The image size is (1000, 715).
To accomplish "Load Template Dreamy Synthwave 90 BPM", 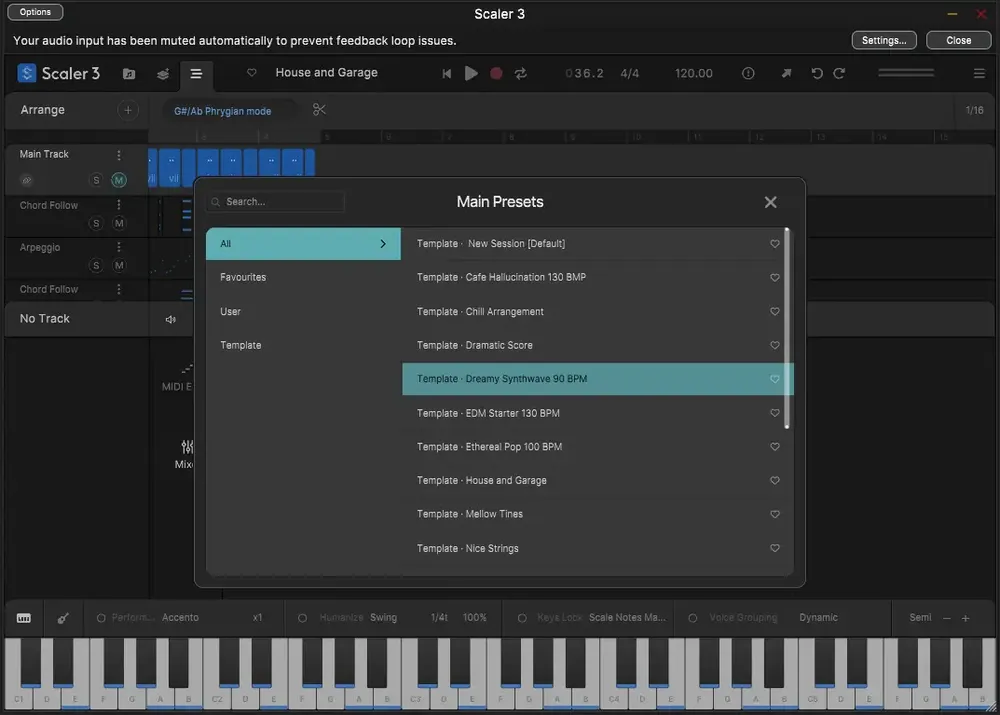I will point(598,379).
